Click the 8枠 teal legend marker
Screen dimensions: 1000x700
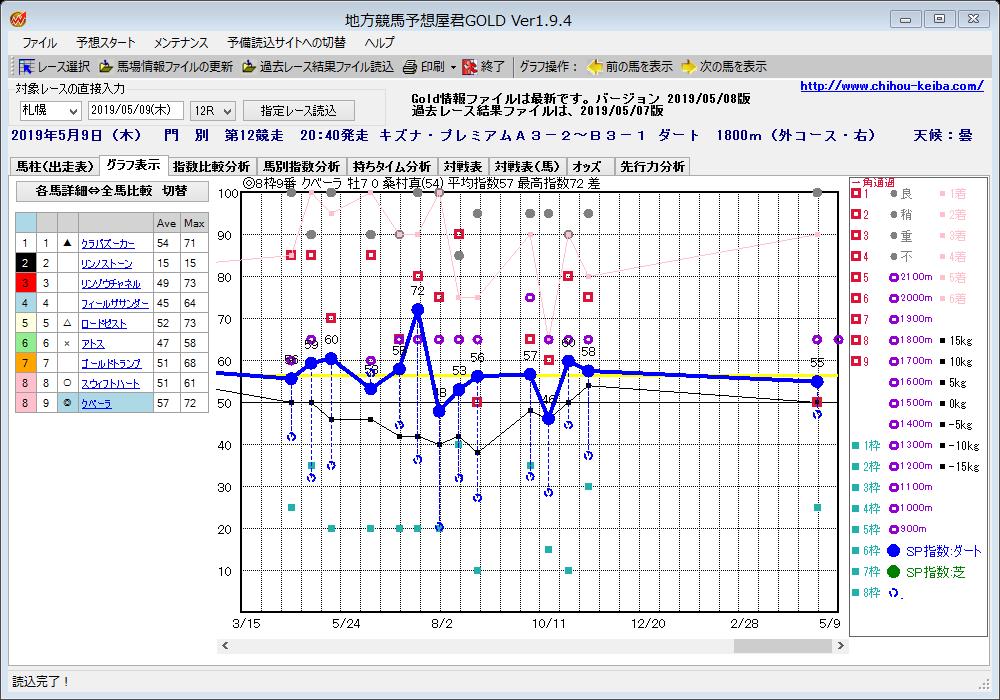pos(855,593)
